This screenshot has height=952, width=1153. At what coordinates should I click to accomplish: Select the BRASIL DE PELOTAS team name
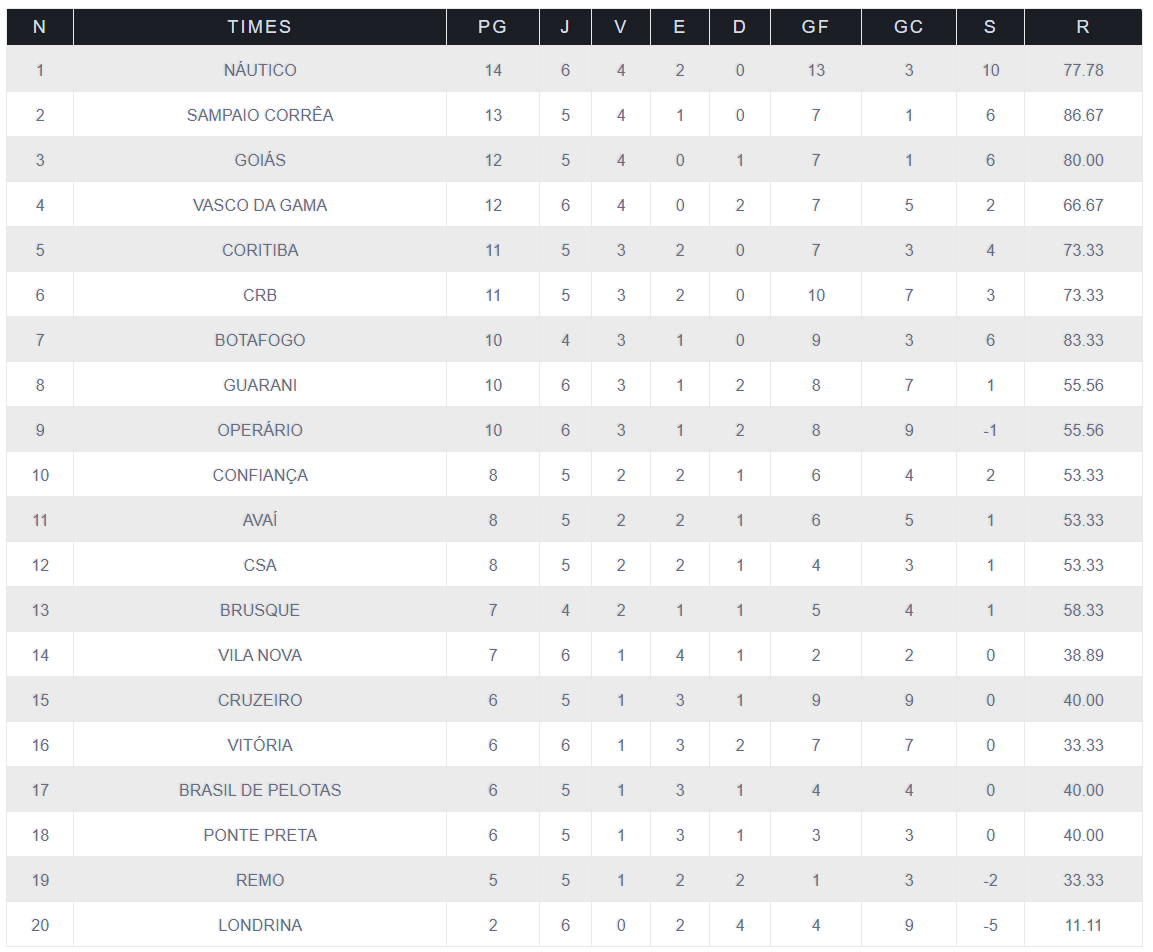click(x=260, y=790)
